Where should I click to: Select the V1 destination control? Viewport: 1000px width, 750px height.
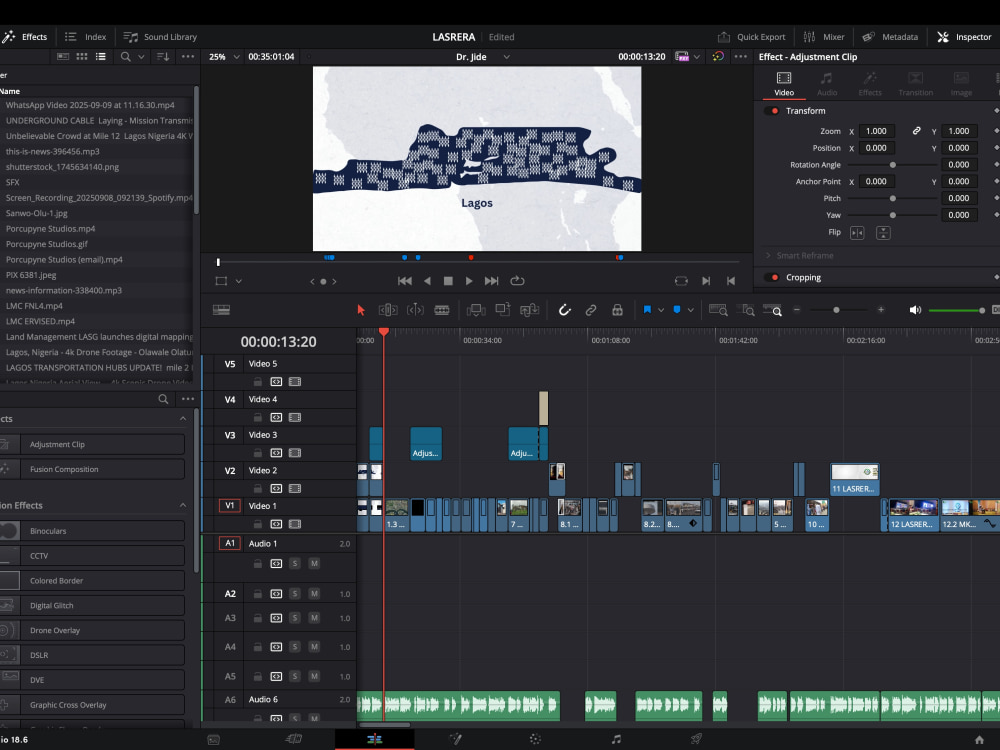(x=230, y=506)
